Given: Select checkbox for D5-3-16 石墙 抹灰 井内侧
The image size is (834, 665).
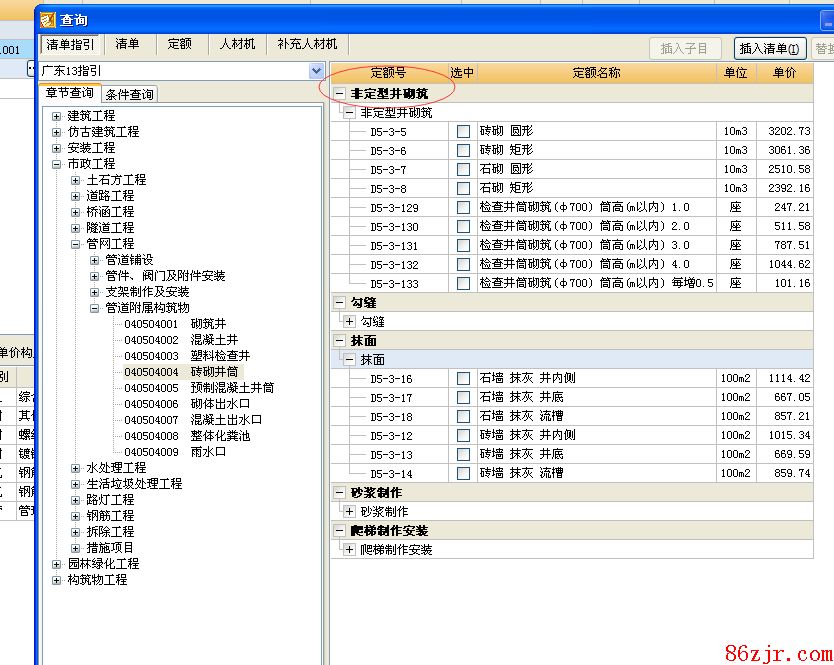Looking at the screenshot, I should coord(463,379).
